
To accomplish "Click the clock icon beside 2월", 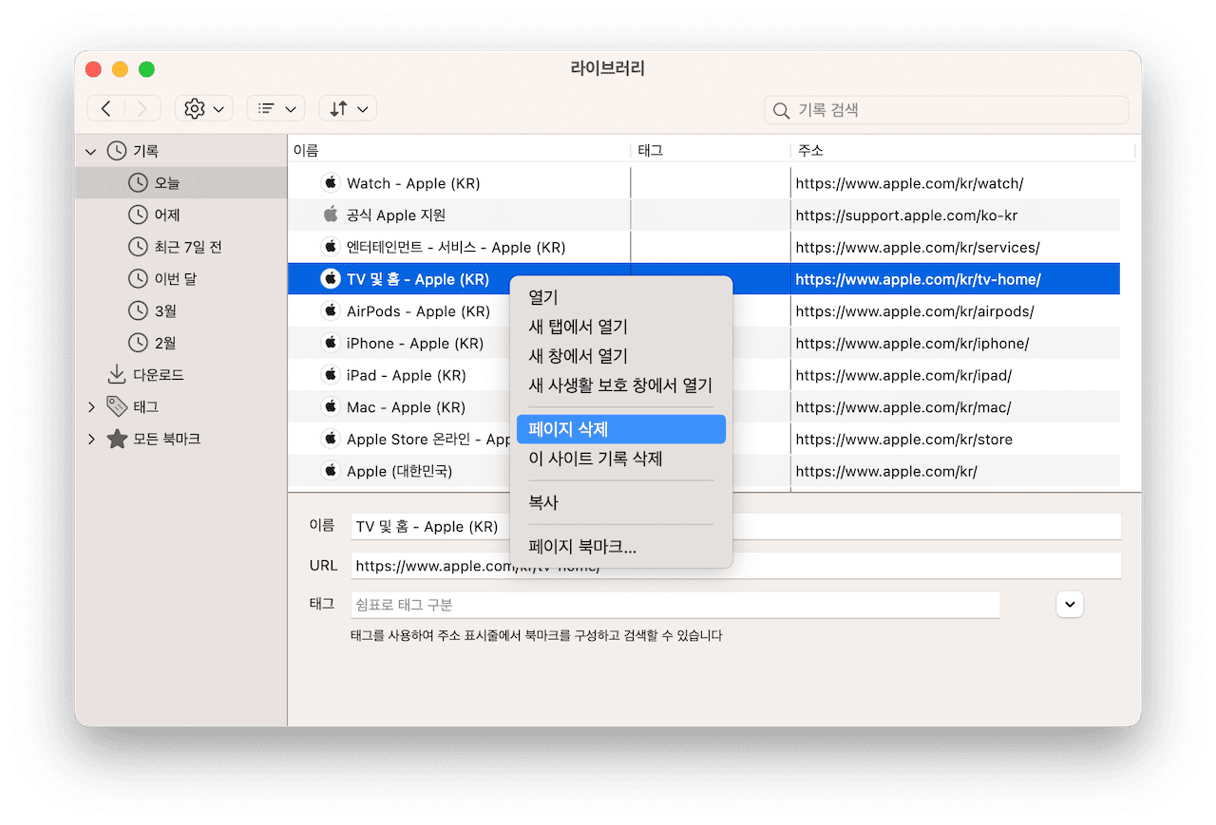I will coord(138,343).
